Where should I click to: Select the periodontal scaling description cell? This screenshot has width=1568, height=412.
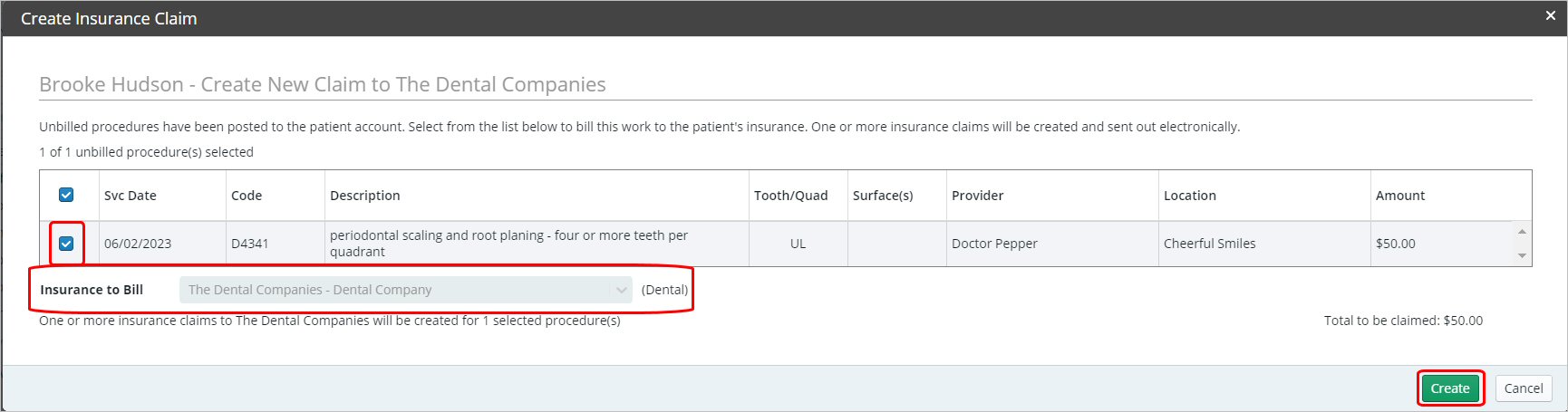pos(537,244)
